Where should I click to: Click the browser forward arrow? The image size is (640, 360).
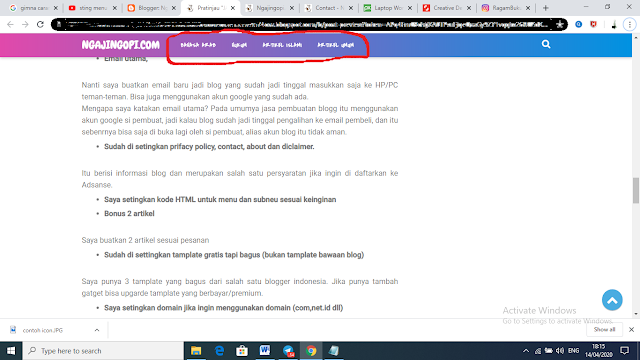[25, 24]
